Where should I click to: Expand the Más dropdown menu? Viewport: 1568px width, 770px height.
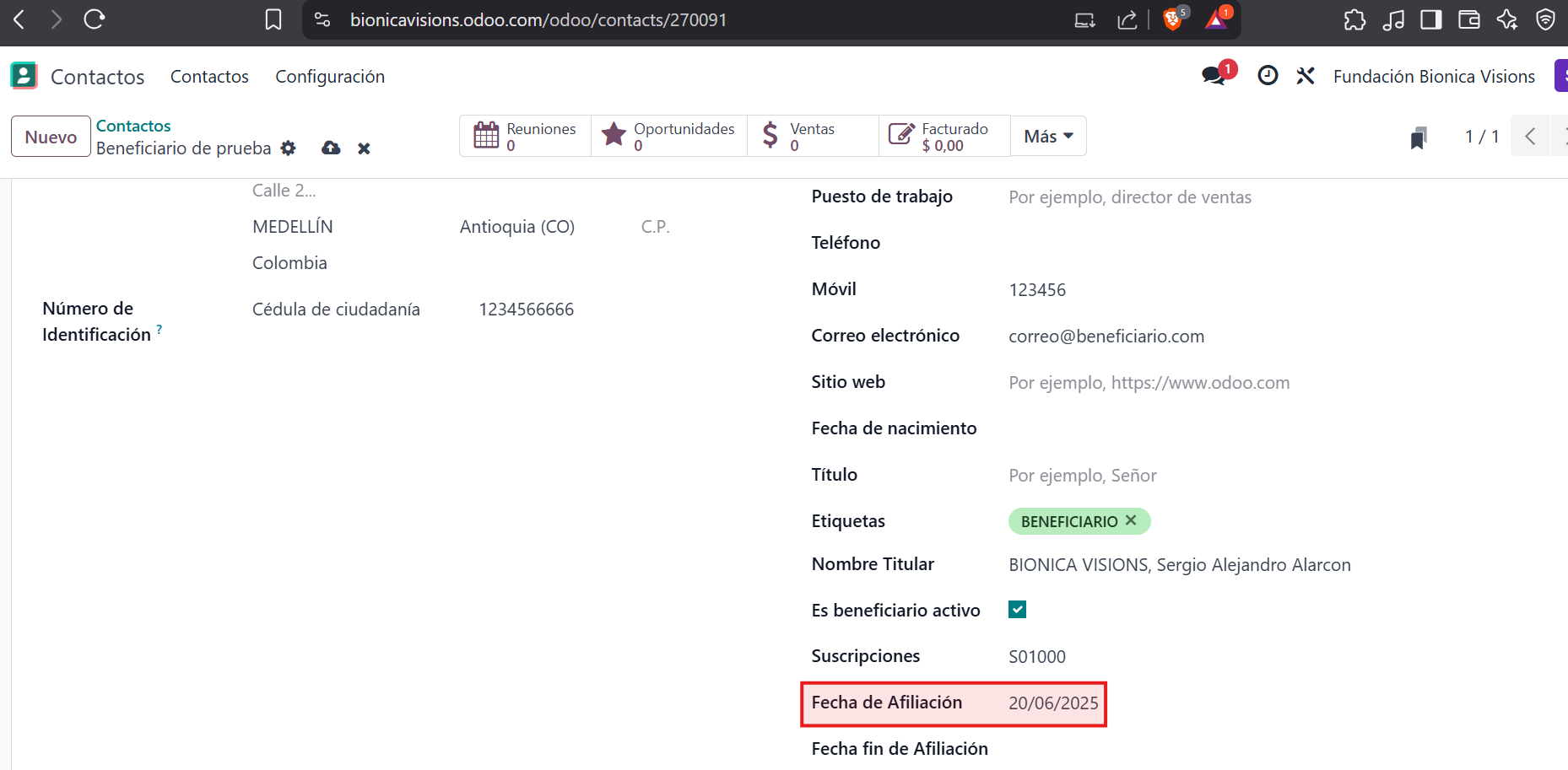pos(1047,137)
